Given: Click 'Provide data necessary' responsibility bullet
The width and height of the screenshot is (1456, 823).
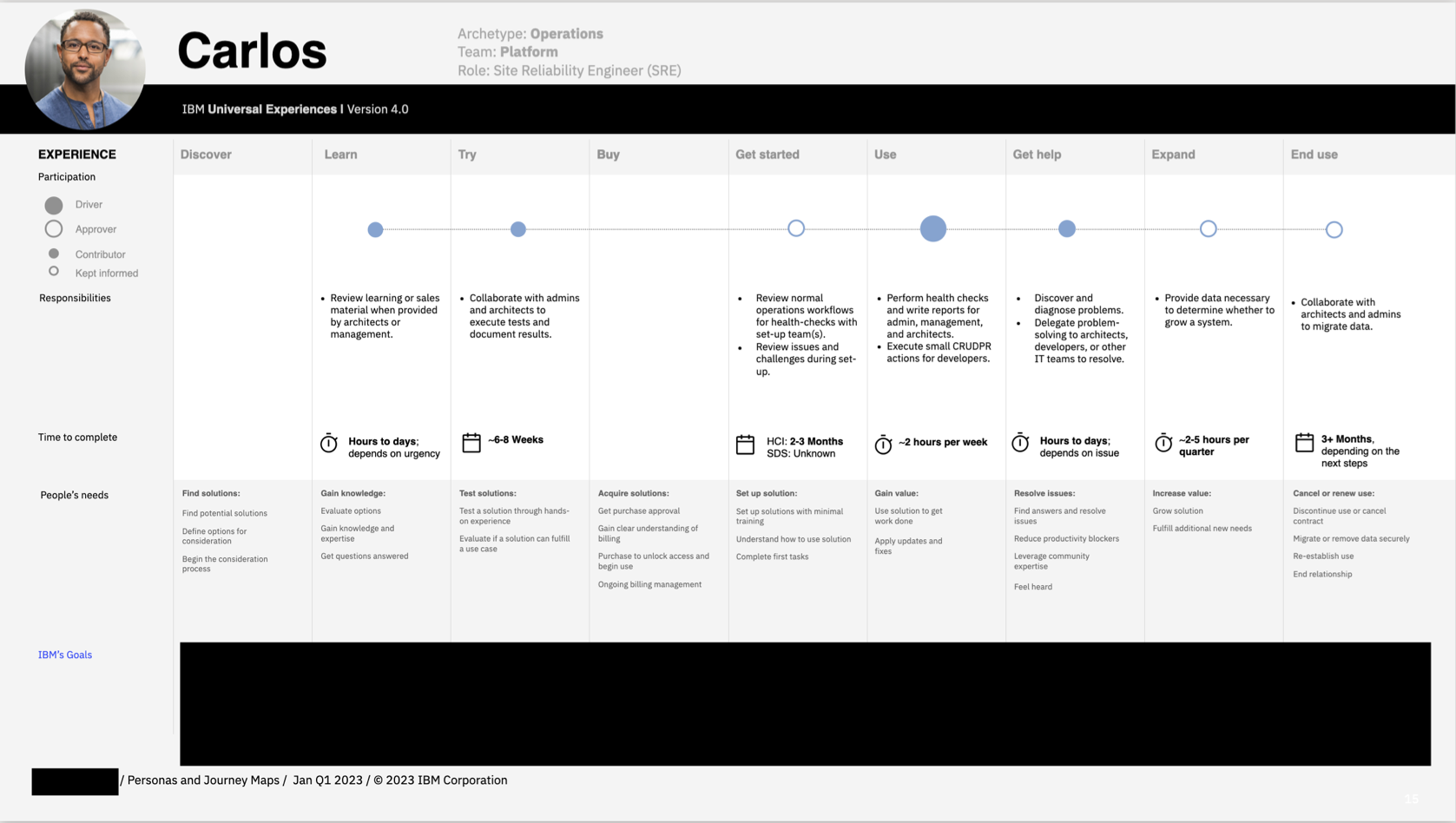Looking at the screenshot, I should tap(1219, 310).
